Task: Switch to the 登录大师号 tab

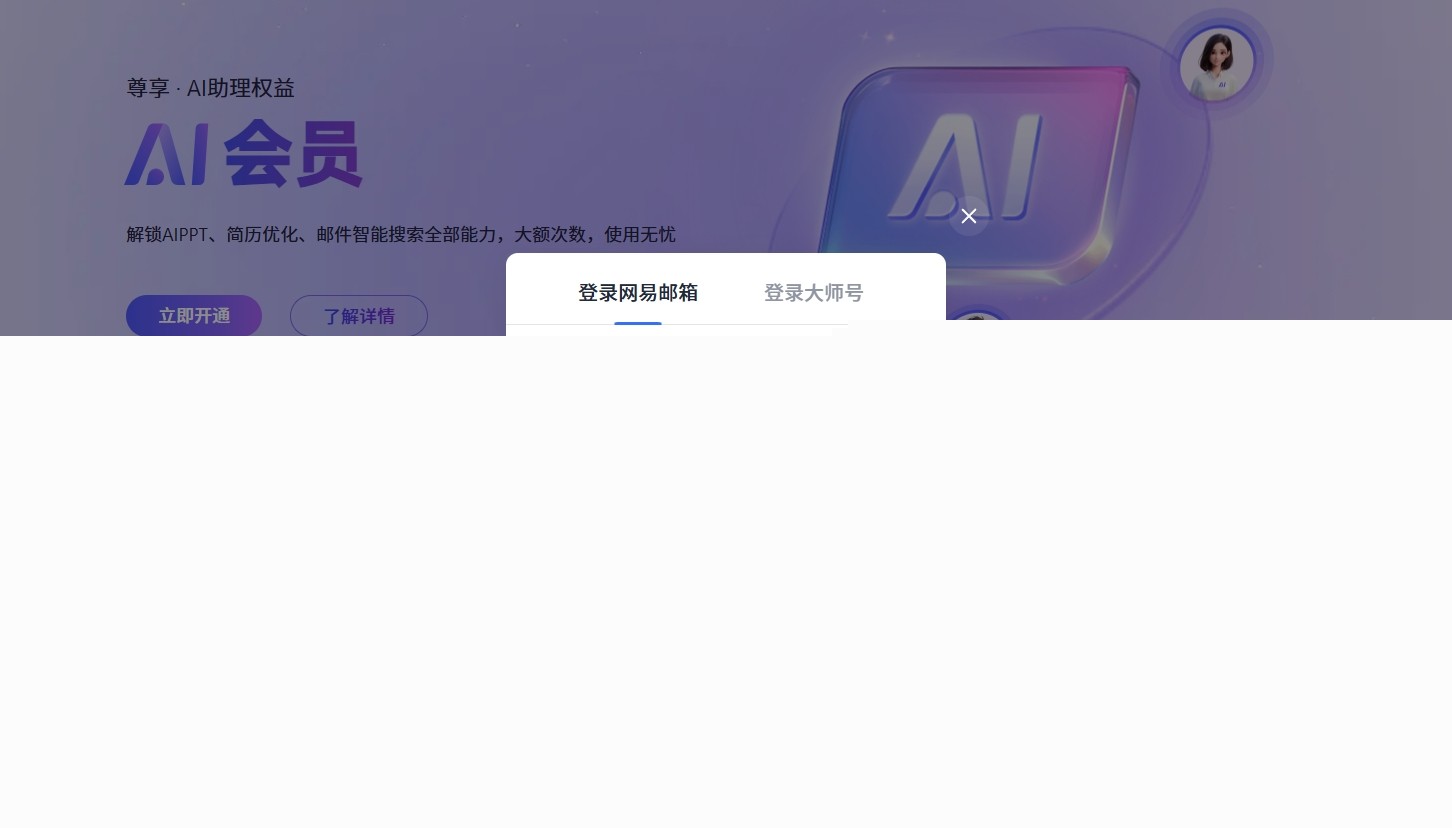Action: click(813, 293)
